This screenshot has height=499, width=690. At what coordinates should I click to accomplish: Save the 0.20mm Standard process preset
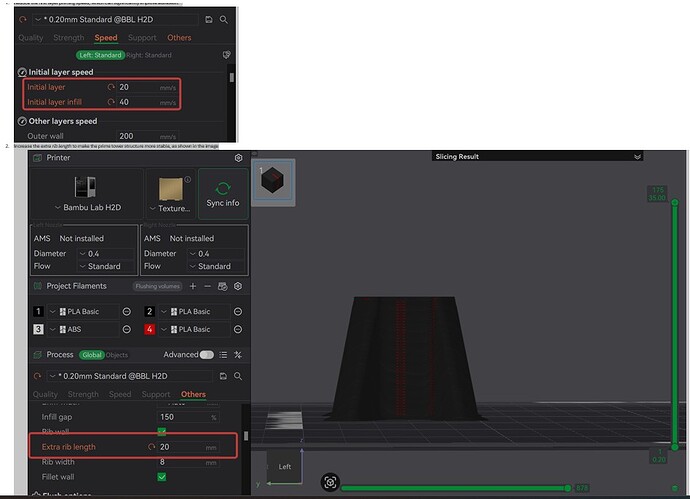pyautogui.click(x=223, y=376)
